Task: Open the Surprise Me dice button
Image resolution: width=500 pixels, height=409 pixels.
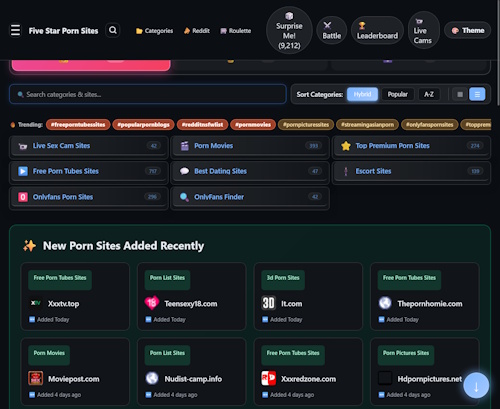Action: pyautogui.click(x=289, y=30)
